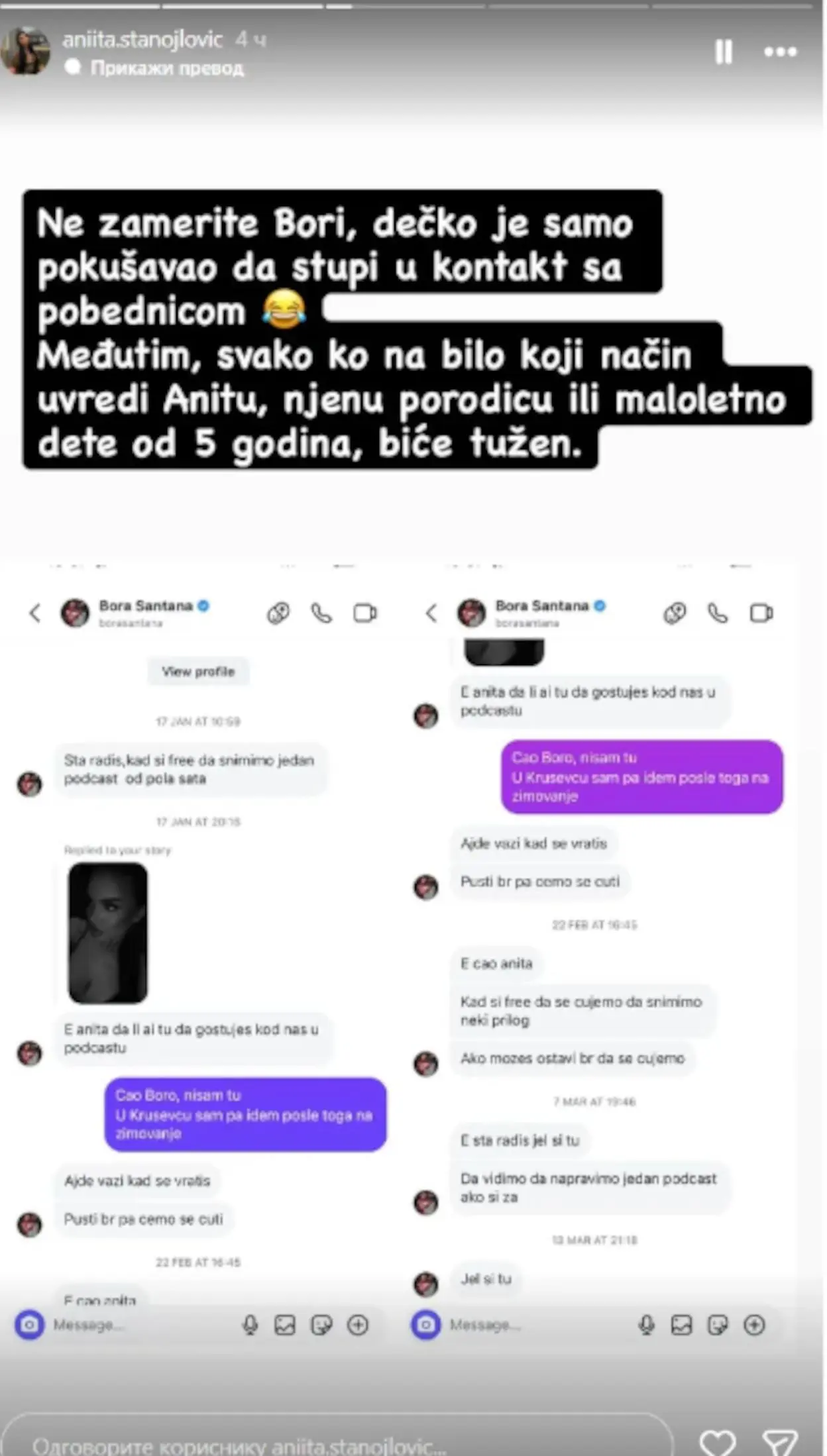Open the aniita.stanojlovic username link

pyautogui.click(x=142, y=40)
